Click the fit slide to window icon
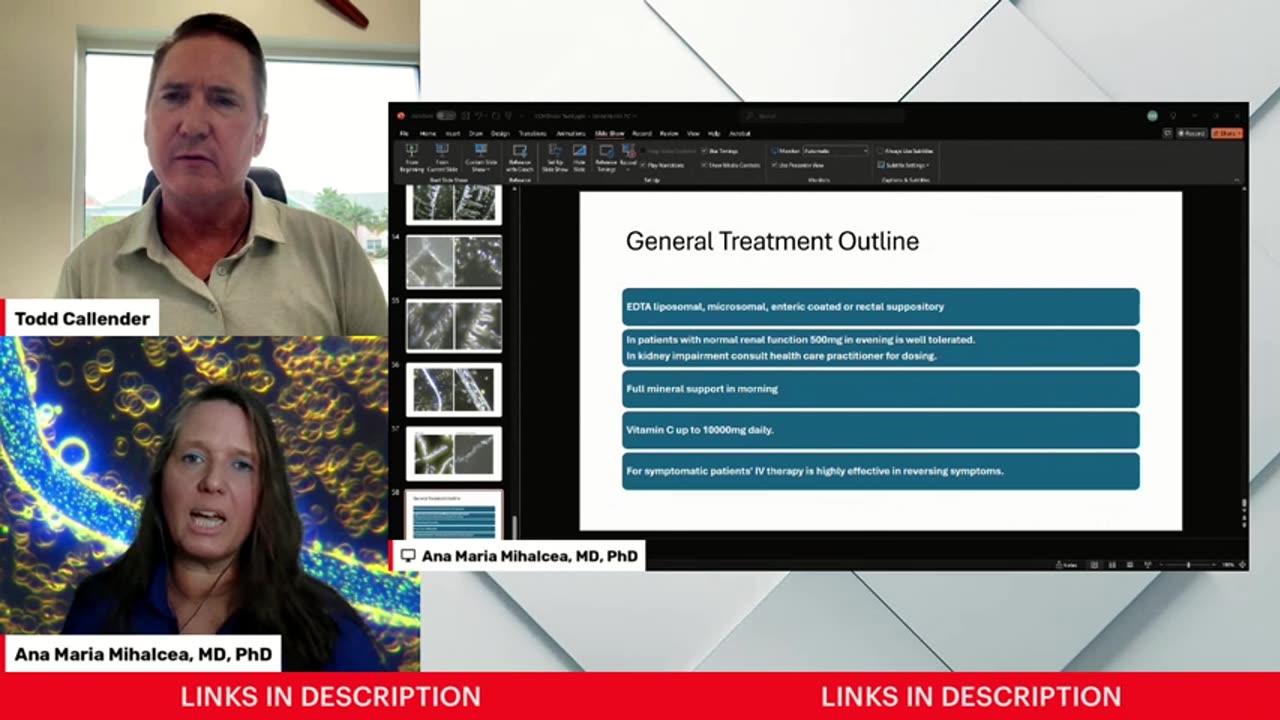This screenshot has height=720, width=1280. coord(1242,565)
